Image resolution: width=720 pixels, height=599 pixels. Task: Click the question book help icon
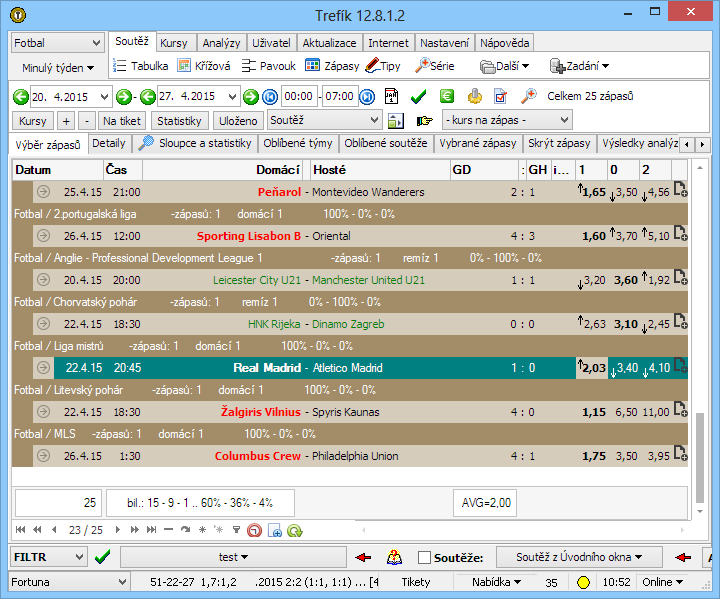pyautogui.click(x=394, y=558)
